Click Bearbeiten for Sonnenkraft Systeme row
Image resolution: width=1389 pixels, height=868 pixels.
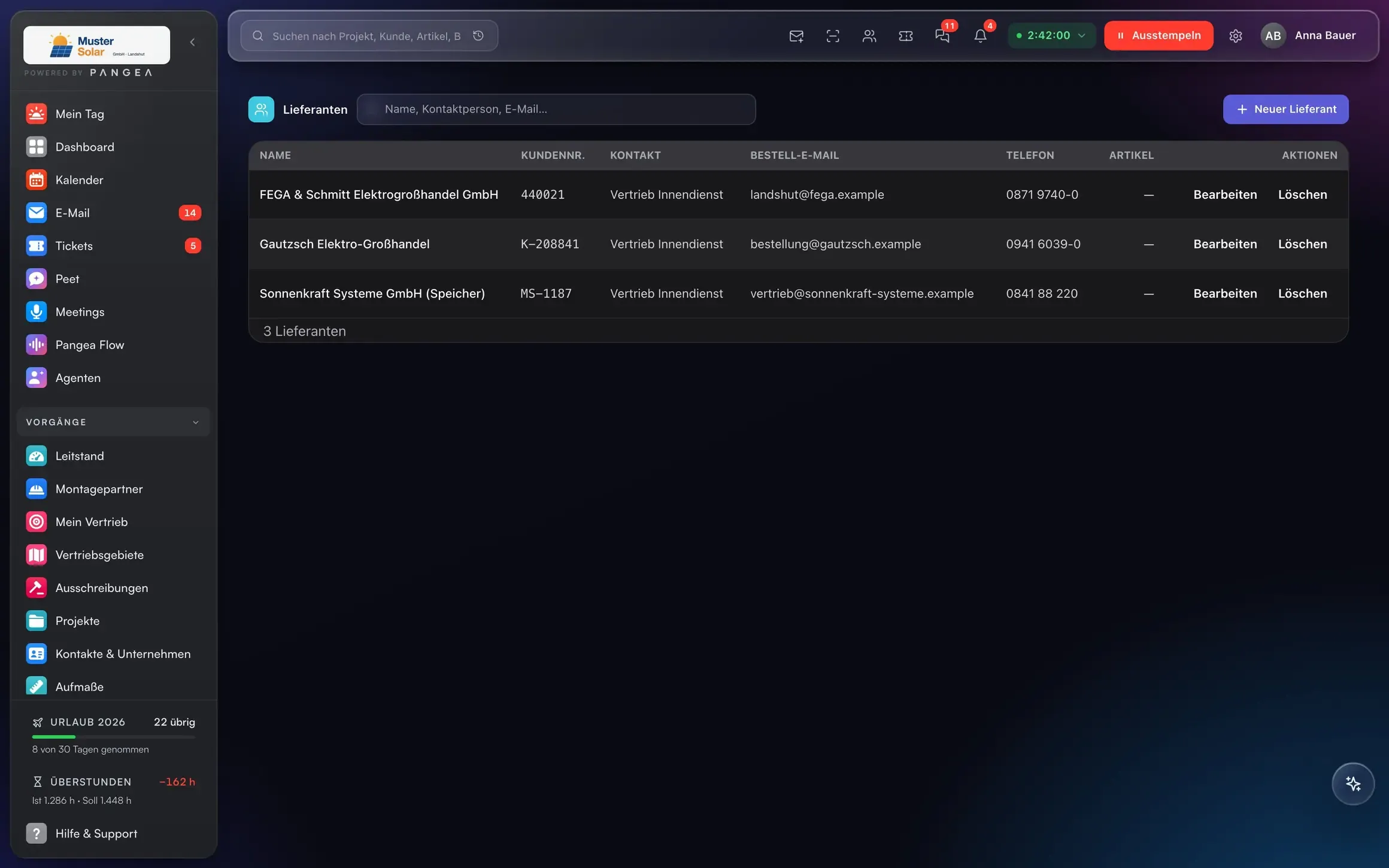[1225, 294]
